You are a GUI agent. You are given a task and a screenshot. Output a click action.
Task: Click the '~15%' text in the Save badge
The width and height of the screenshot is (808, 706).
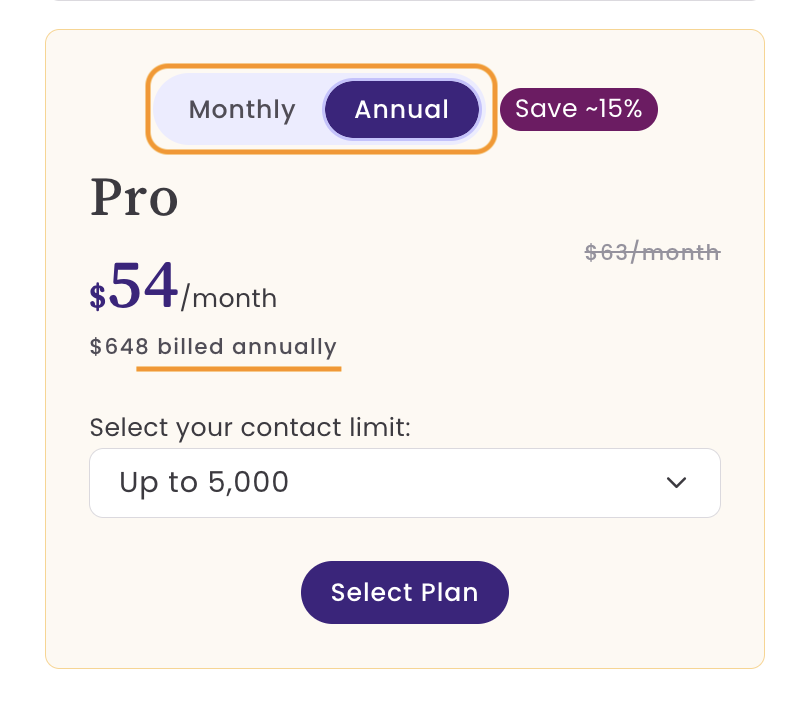[x=614, y=109]
